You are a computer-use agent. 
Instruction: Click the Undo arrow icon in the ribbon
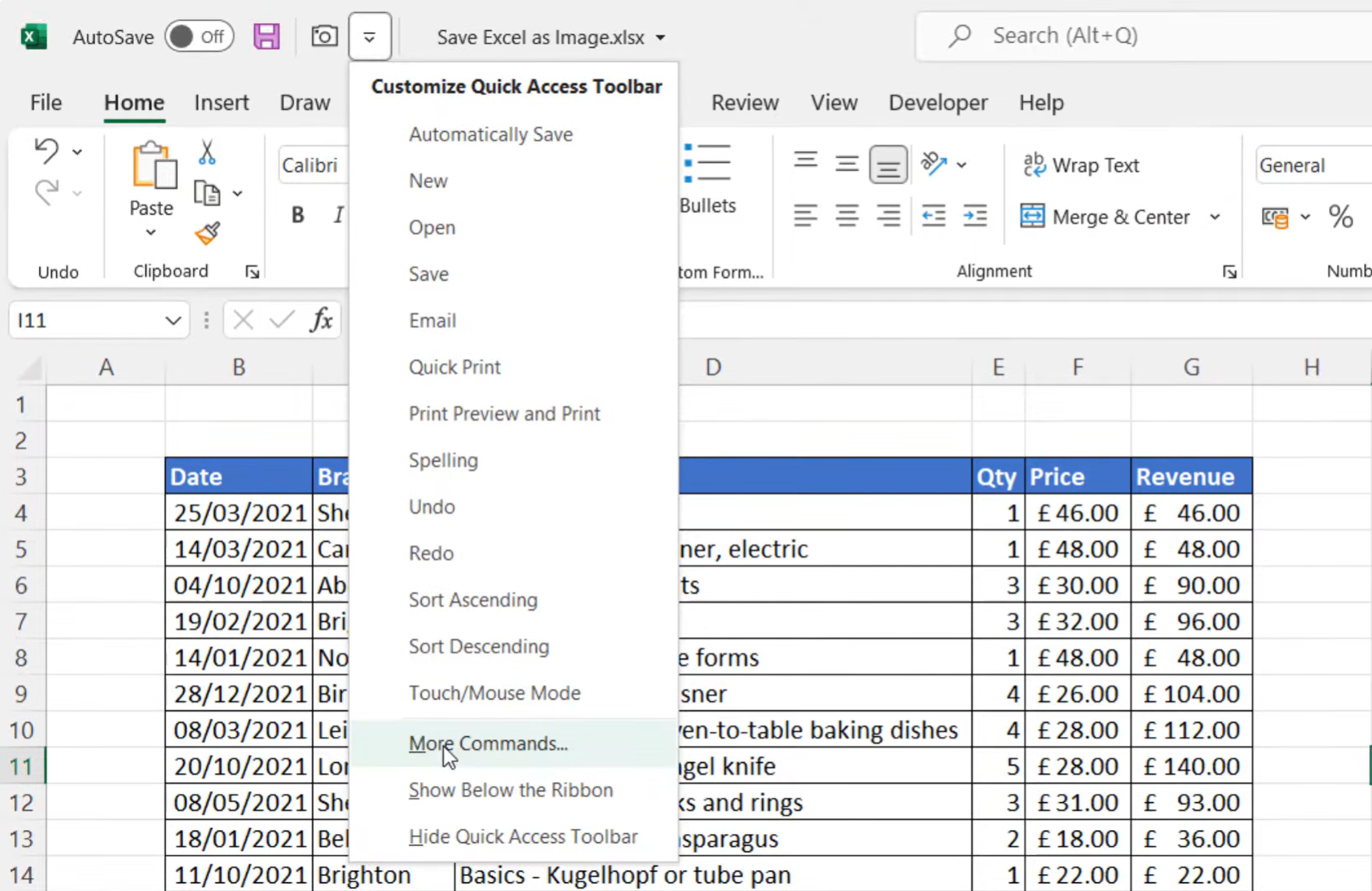47,151
